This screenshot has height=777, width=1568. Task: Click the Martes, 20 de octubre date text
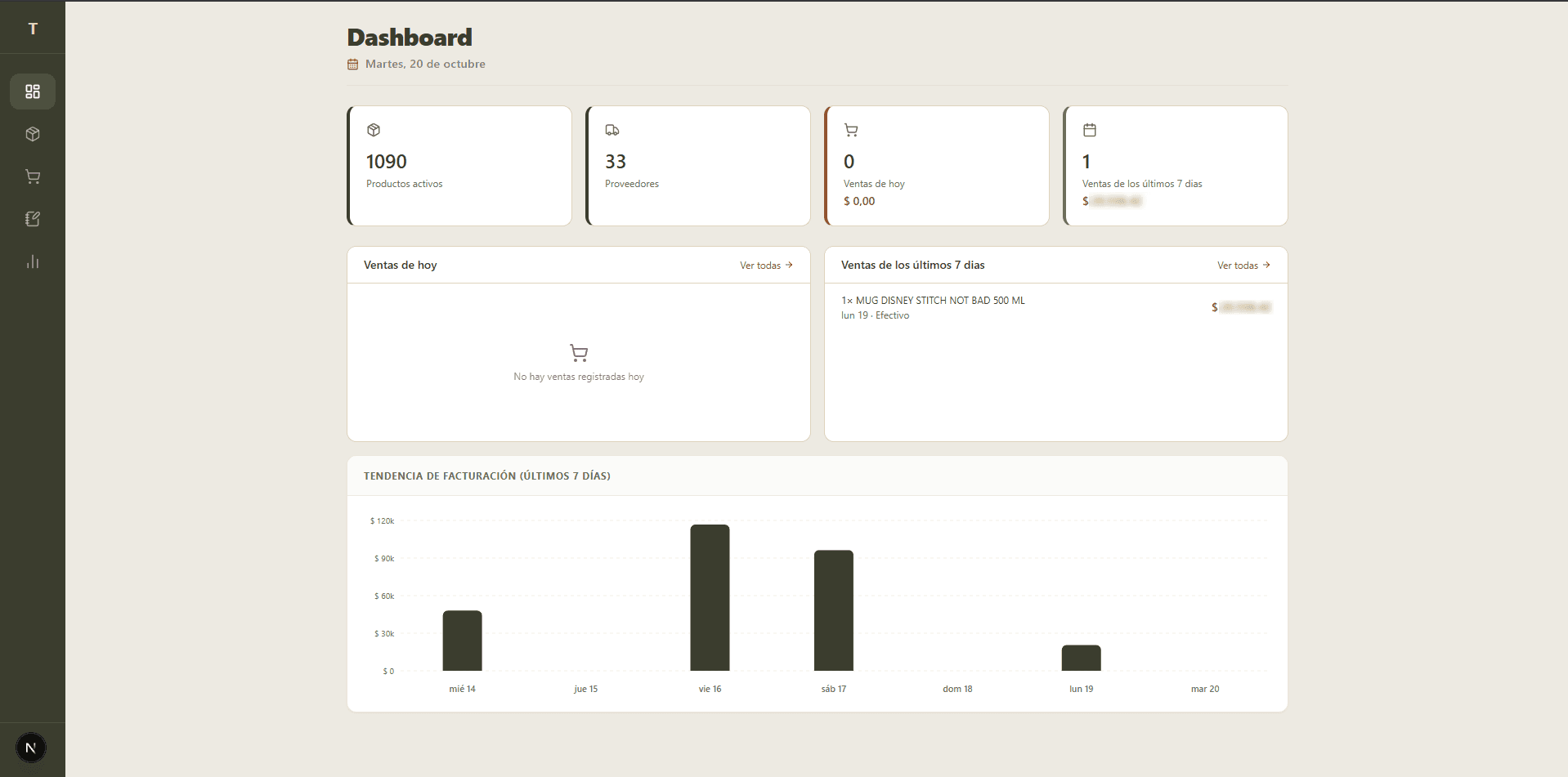(425, 64)
